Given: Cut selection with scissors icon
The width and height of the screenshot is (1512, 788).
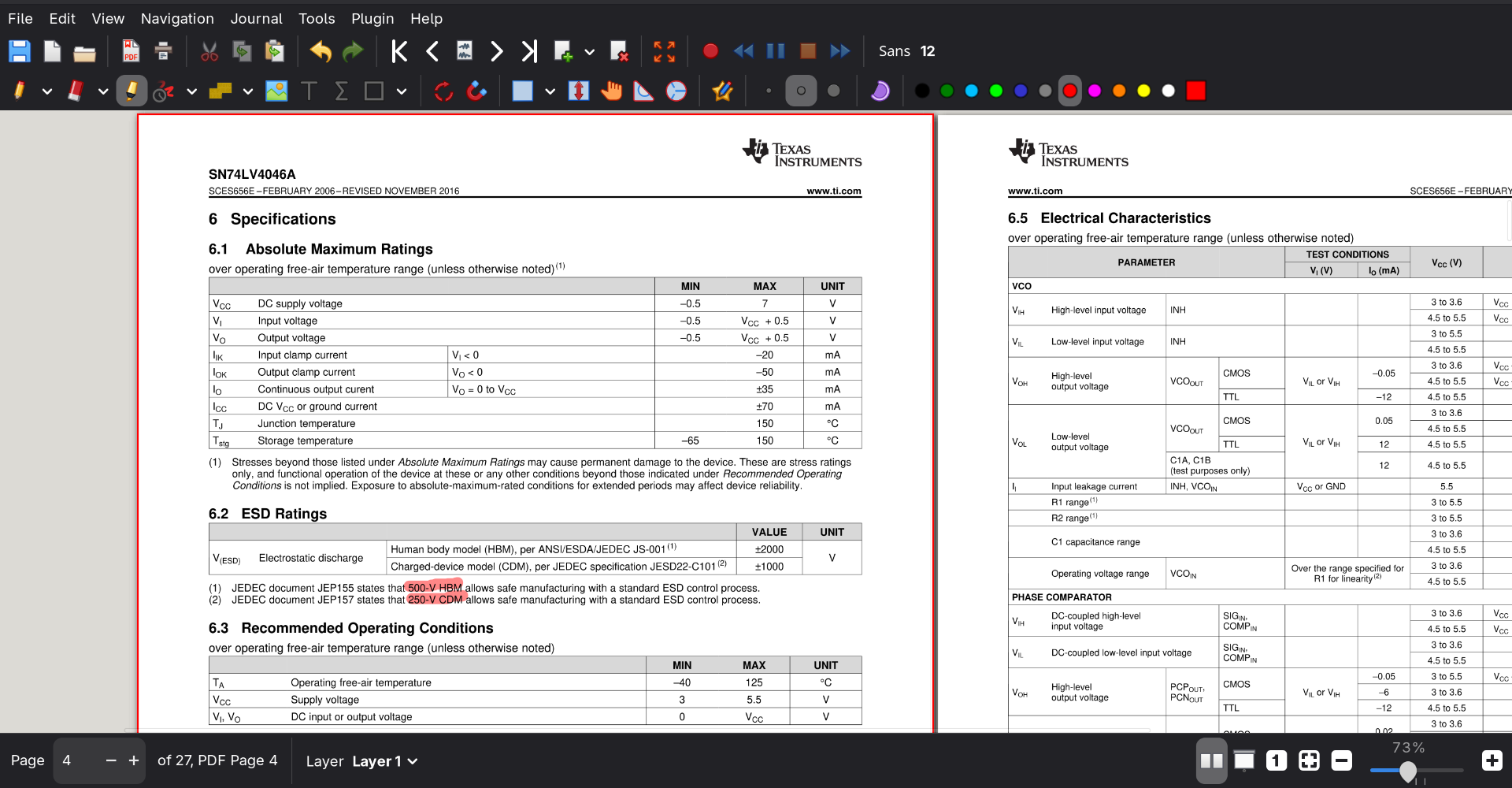Looking at the screenshot, I should click(x=209, y=51).
